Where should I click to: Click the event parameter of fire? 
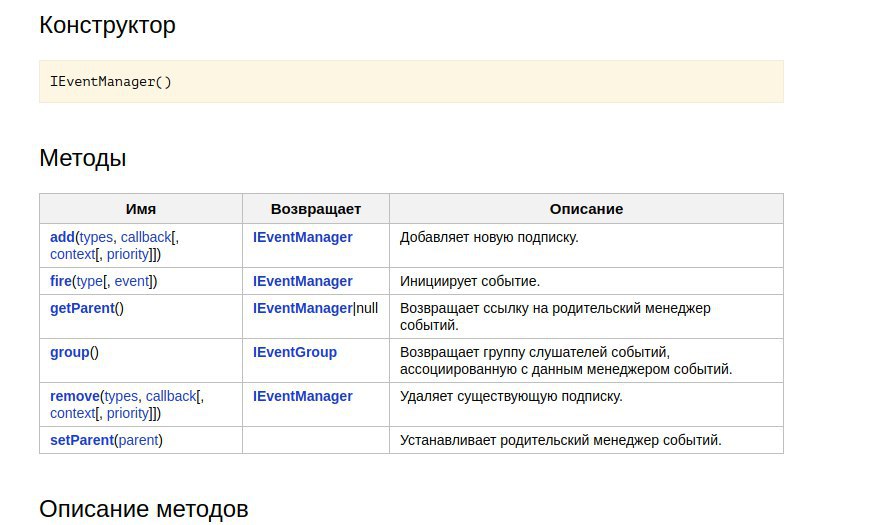pos(132,281)
